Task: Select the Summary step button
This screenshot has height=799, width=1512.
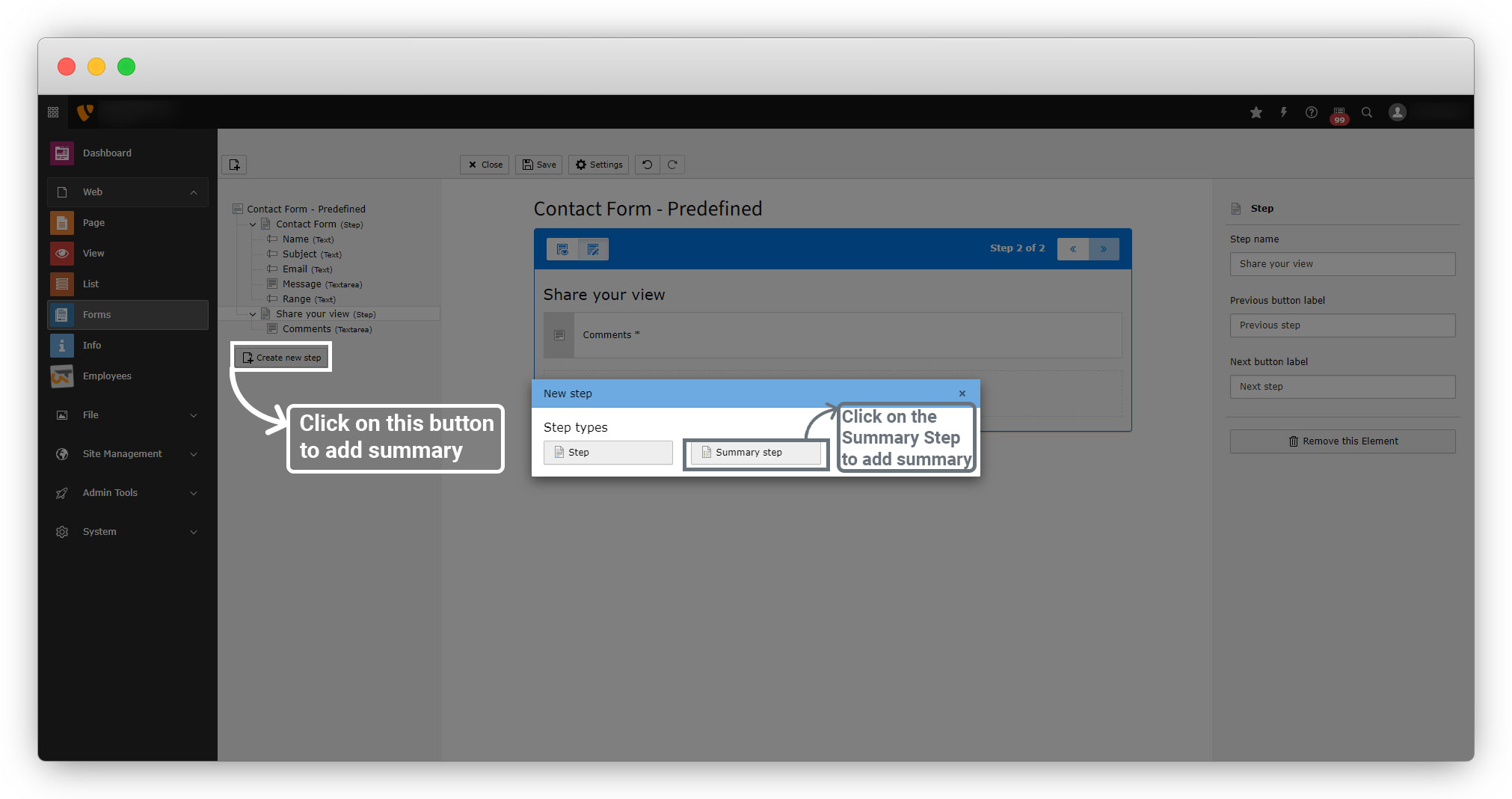Action: pyautogui.click(x=755, y=453)
